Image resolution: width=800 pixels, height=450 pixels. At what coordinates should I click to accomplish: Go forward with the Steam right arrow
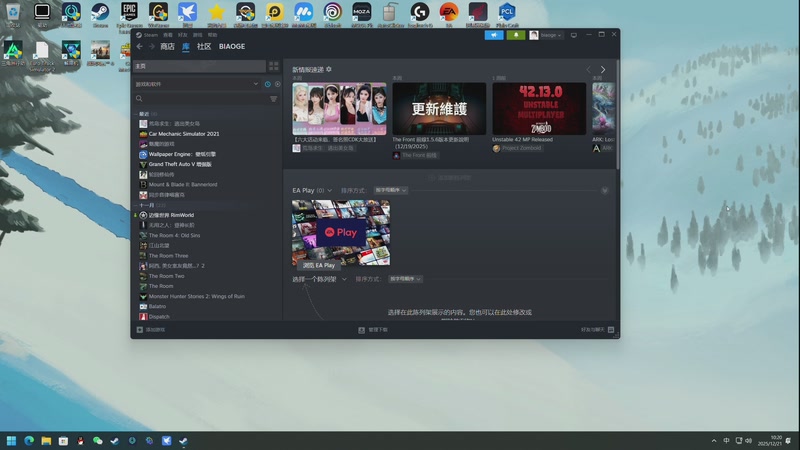pos(152,46)
